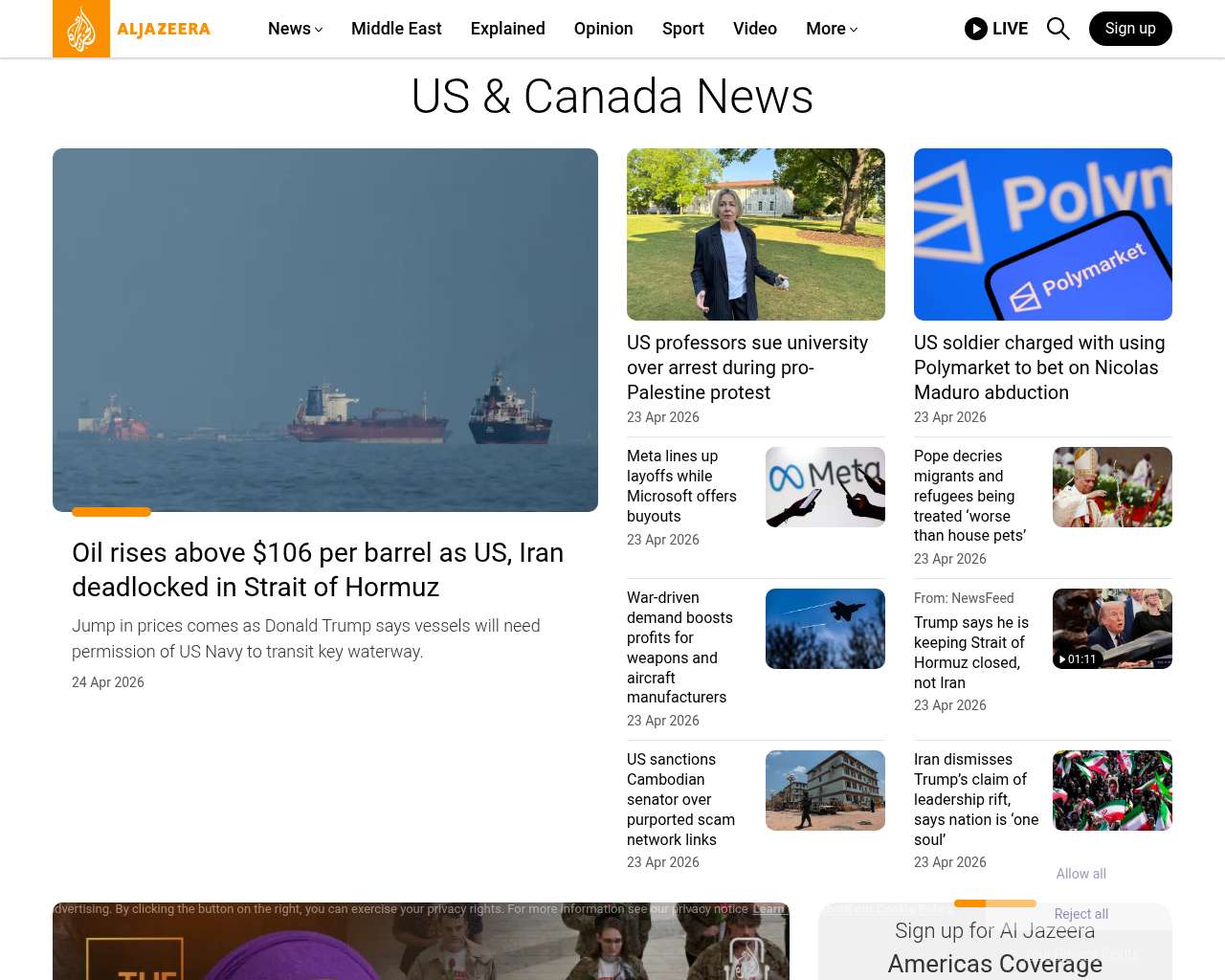Go to Middle East section
This screenshot has height=980, width=1225.
(x=396, y=29)
